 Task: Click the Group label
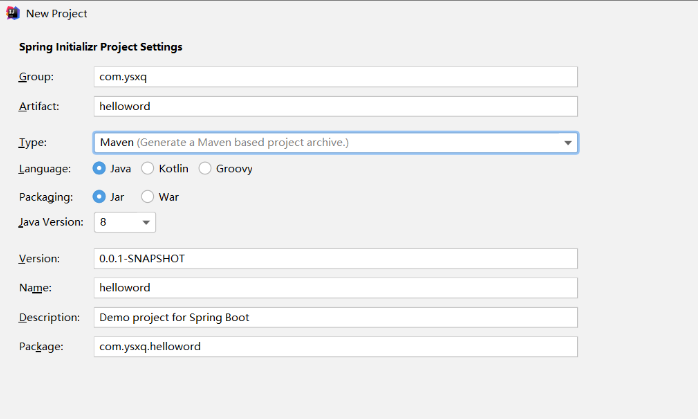36,77
